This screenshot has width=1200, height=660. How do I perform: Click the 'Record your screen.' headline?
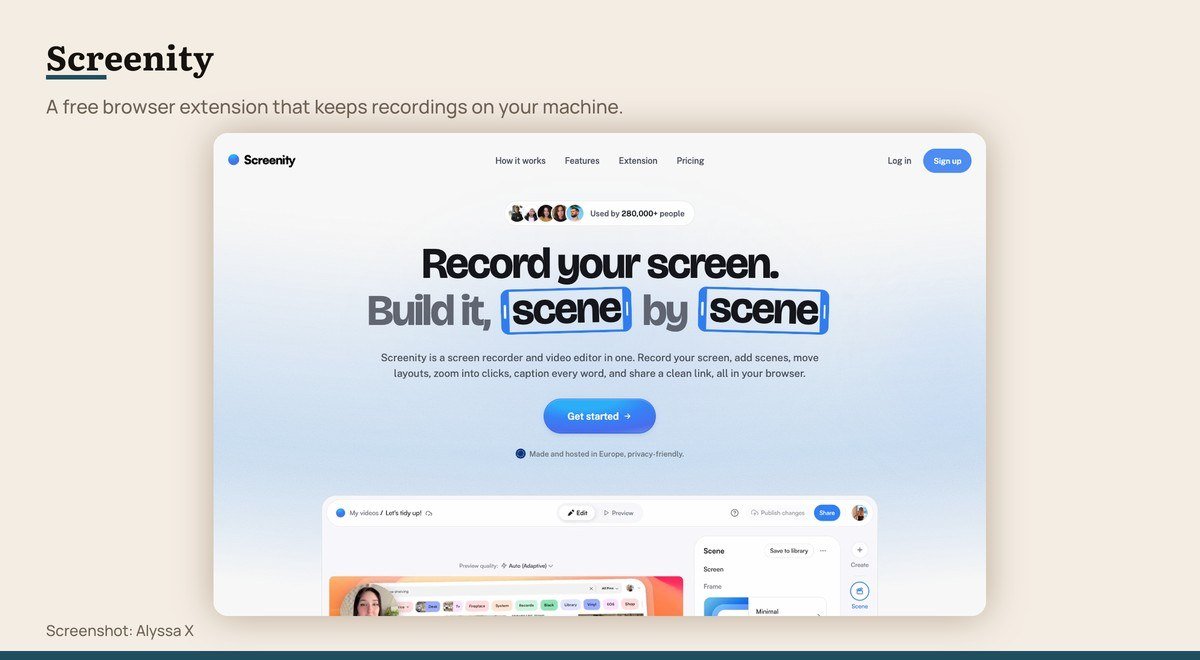point(600,264)
